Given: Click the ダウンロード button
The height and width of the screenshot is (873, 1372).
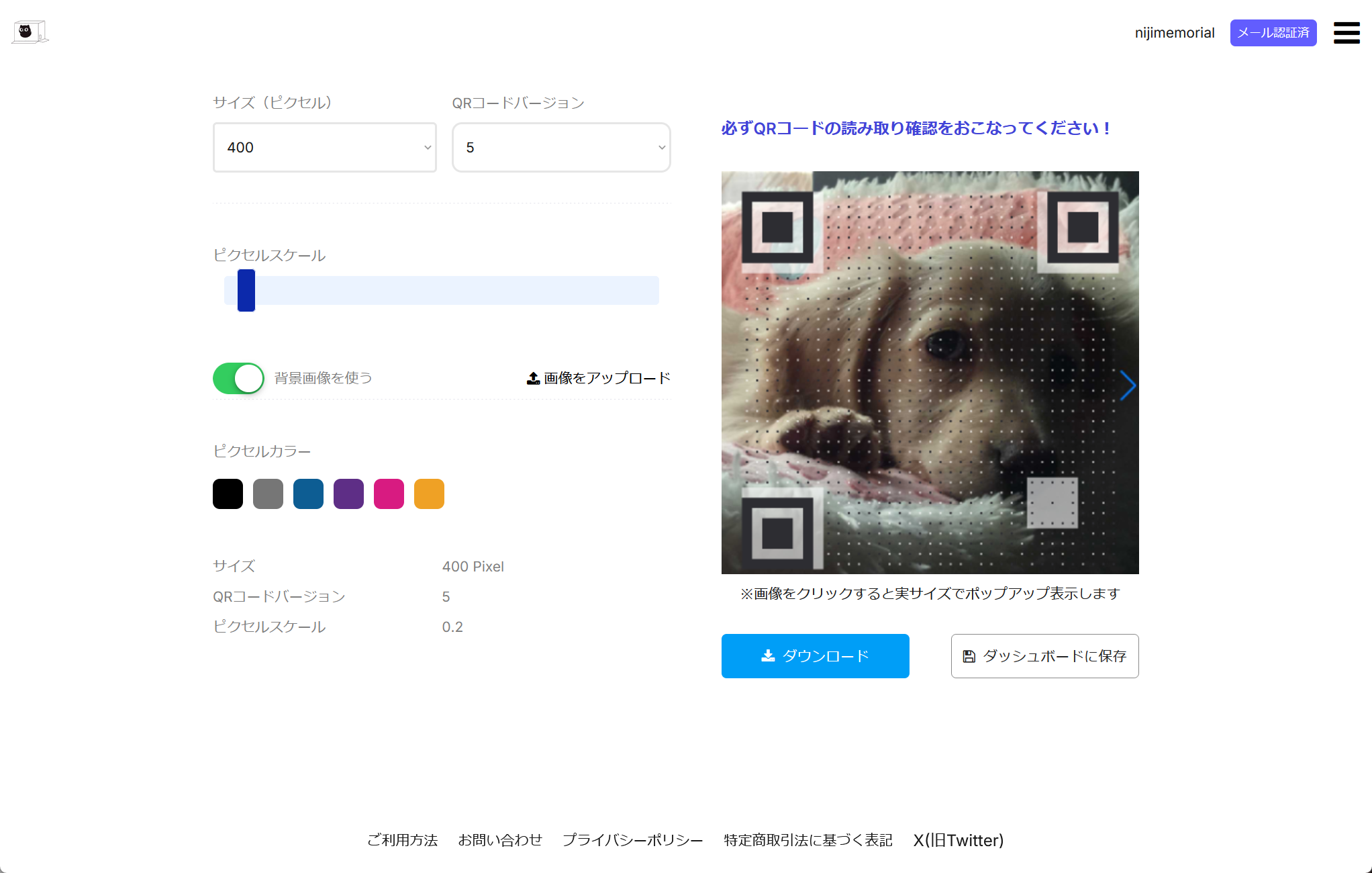Looking at the screenshot, I should click(815, 656).
